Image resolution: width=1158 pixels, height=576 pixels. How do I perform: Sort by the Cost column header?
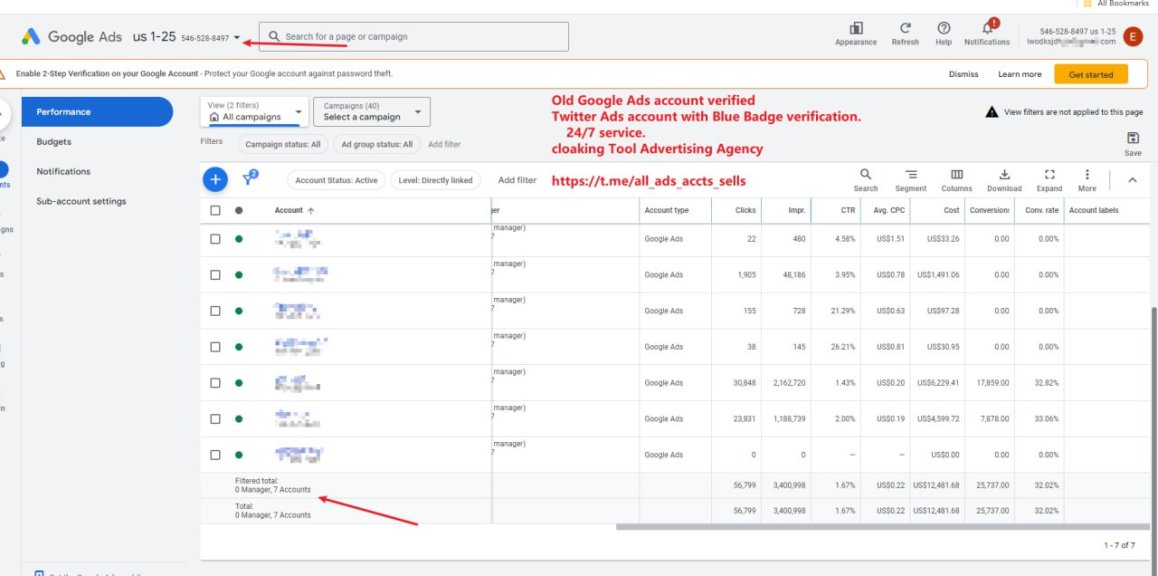point(951,210)
